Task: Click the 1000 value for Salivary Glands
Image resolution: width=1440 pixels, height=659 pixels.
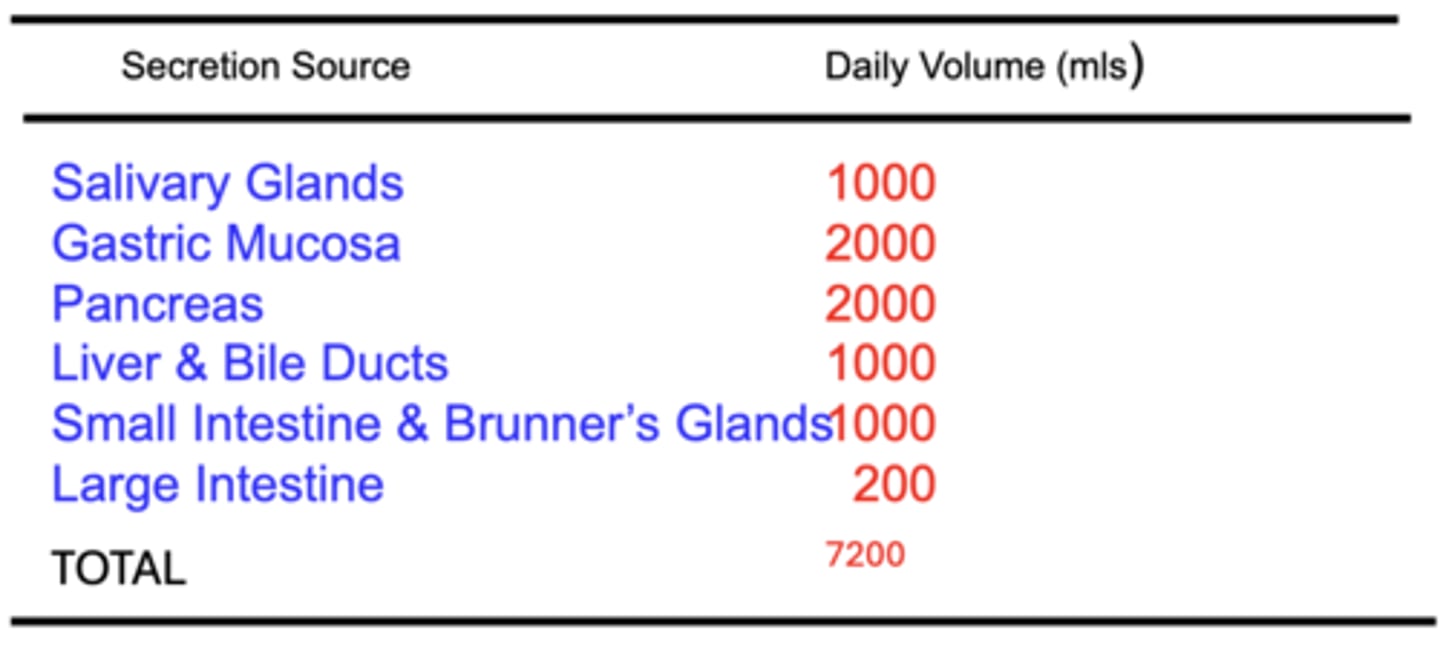Action: [x=881, y=183]
